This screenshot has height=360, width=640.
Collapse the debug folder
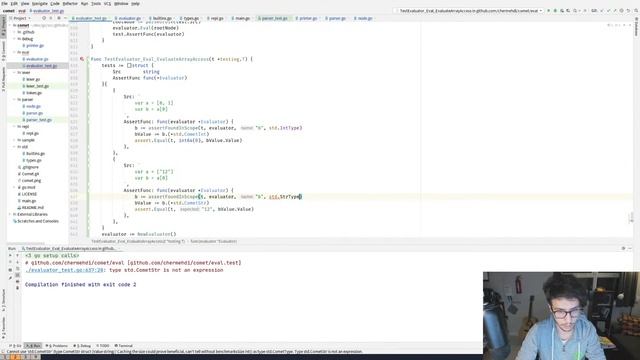click(x=14, y=39)
